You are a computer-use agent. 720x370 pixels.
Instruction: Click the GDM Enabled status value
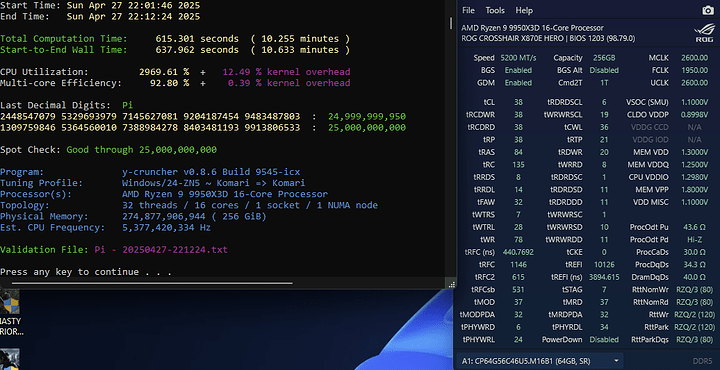tap(518, 83)
